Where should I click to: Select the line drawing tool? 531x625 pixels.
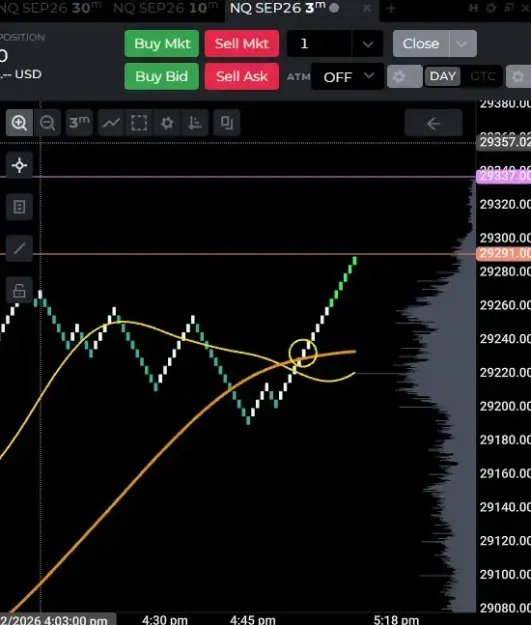tap(19, 248)
